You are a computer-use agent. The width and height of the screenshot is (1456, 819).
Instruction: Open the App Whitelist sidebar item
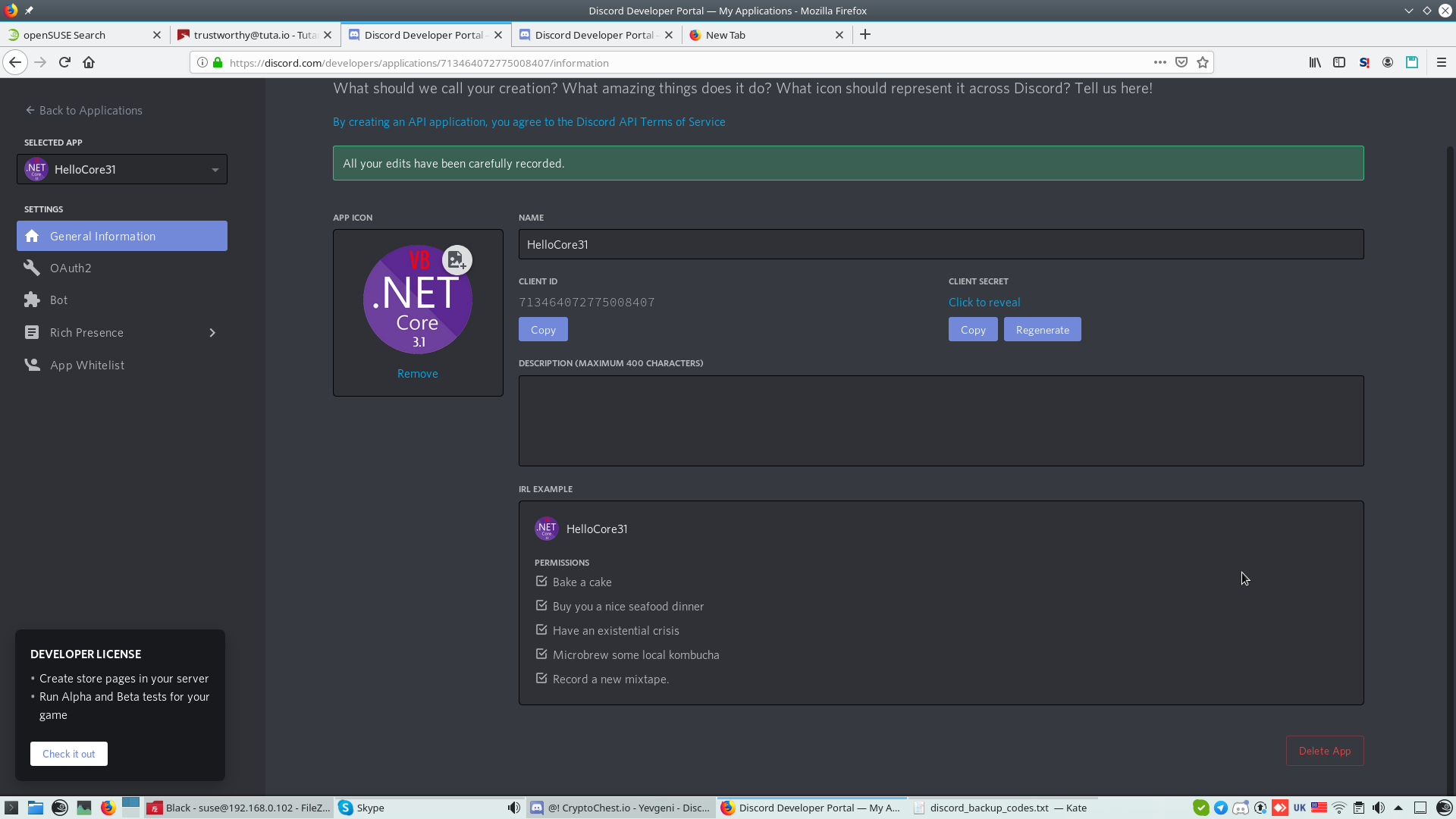(86, 366)
